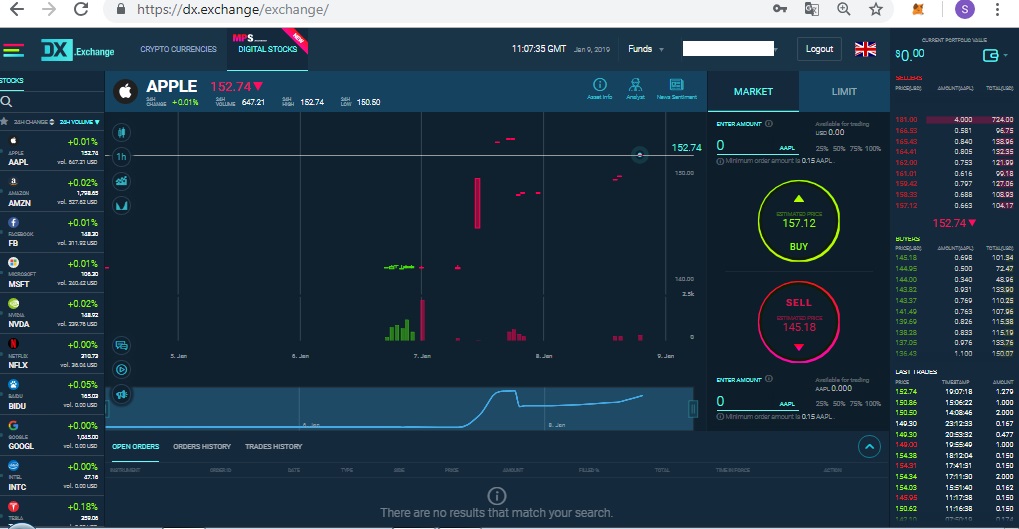Click the red SELL circle button
1019x529 pixels.
pyautogui.click(x=799, y=322)
